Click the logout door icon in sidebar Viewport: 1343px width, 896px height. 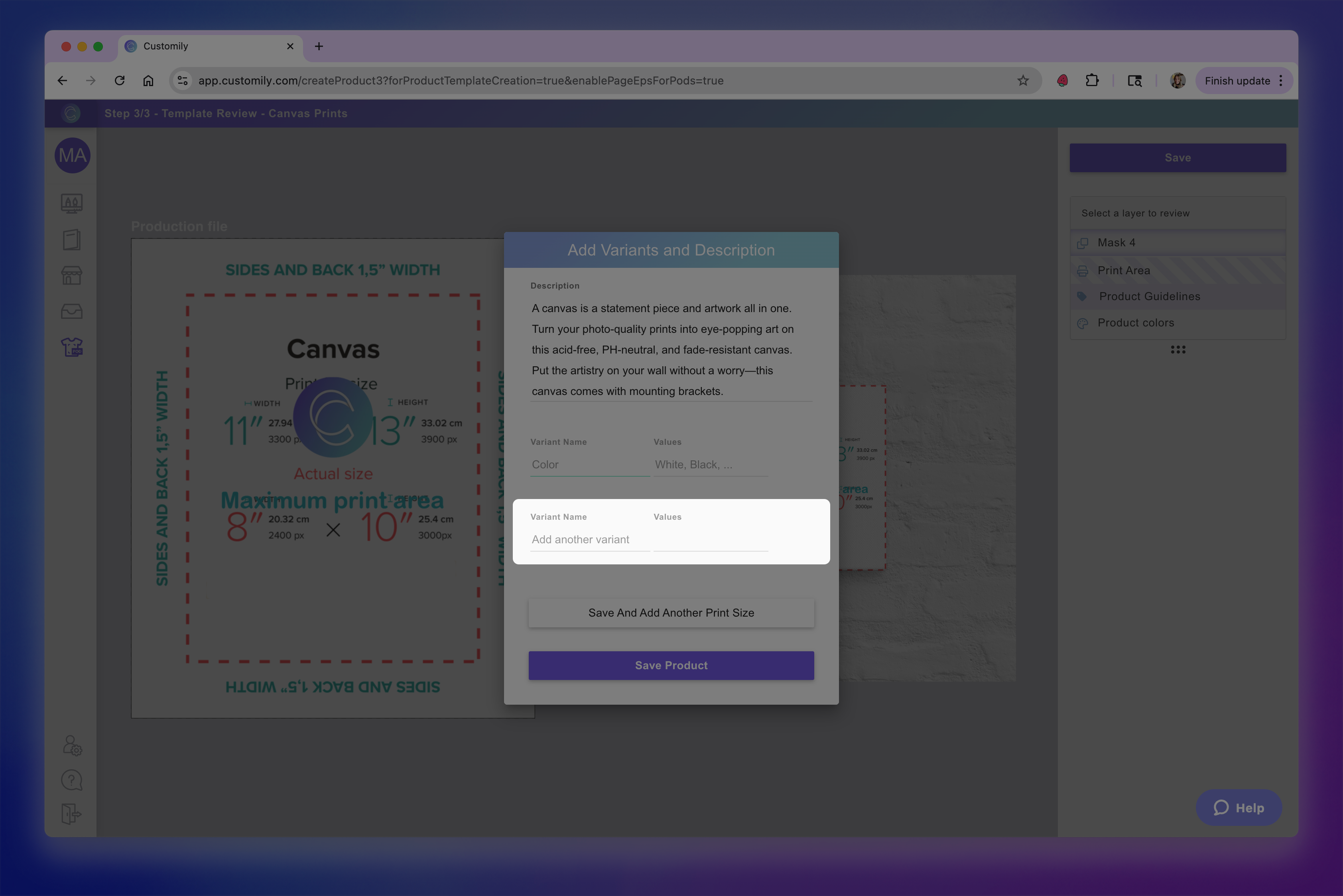(x=71, y=814)
